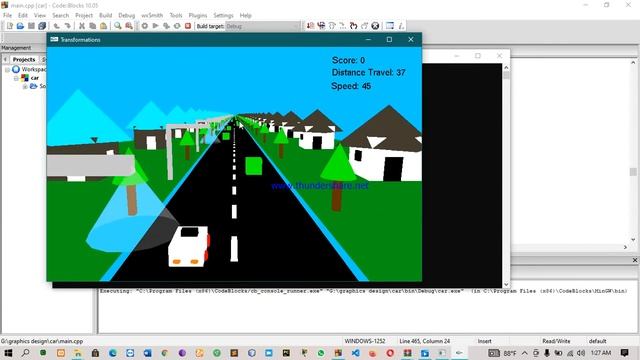Cut selection with the scissors icon

[82, 26]
